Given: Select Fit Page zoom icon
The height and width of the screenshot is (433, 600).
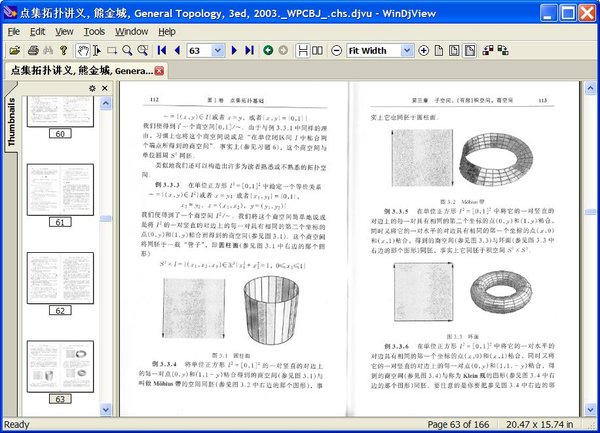Looking at the screenshot, I should click(454, 50).
